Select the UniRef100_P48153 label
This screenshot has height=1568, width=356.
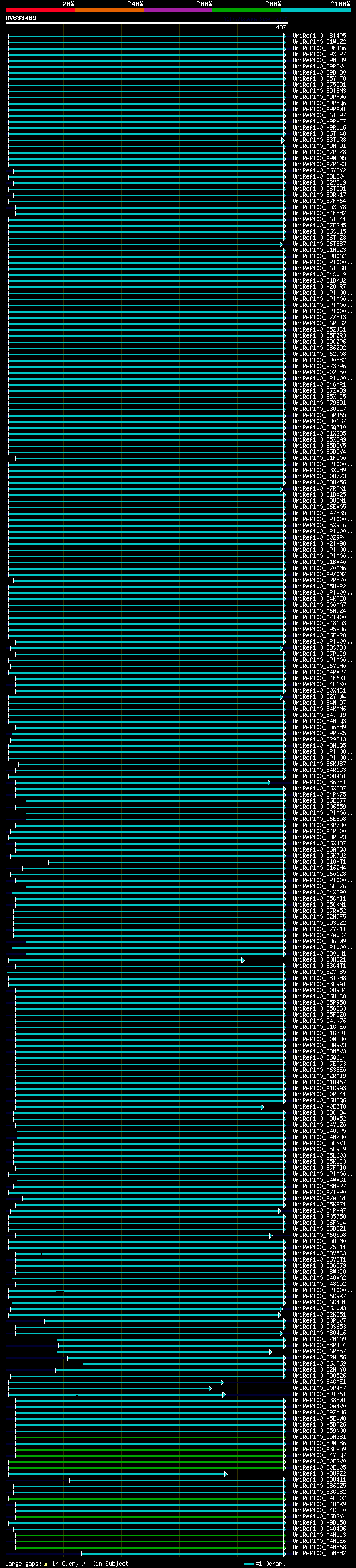[x=319, y=623]
